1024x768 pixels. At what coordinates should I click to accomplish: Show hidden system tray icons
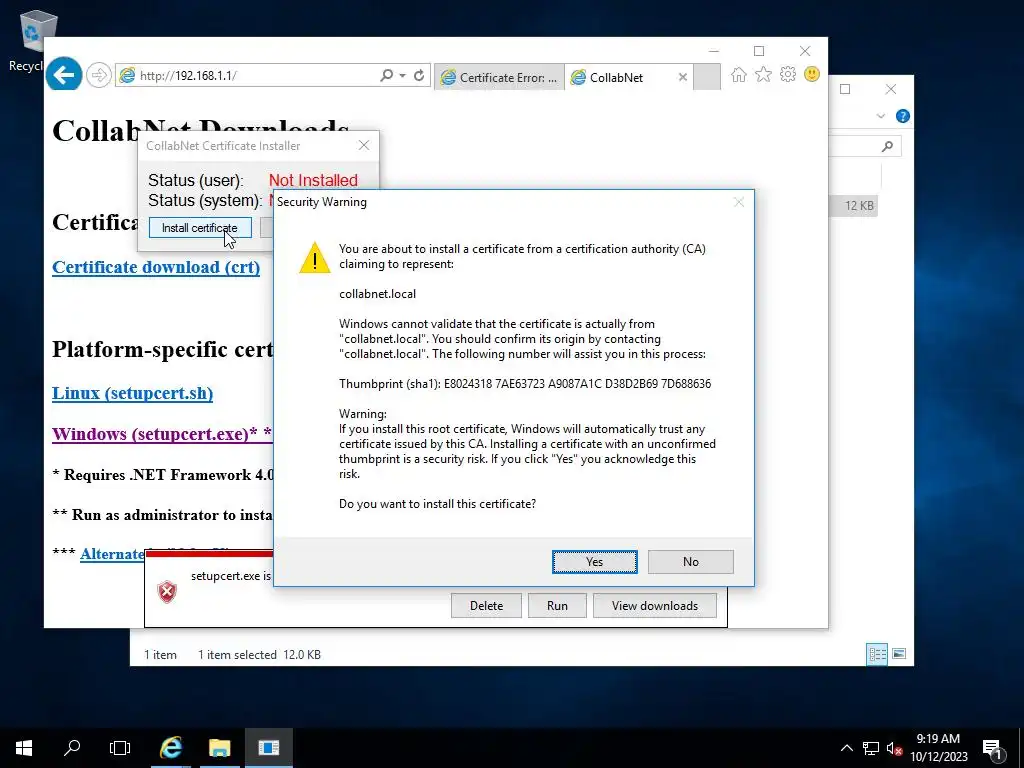tap(846, 748)
